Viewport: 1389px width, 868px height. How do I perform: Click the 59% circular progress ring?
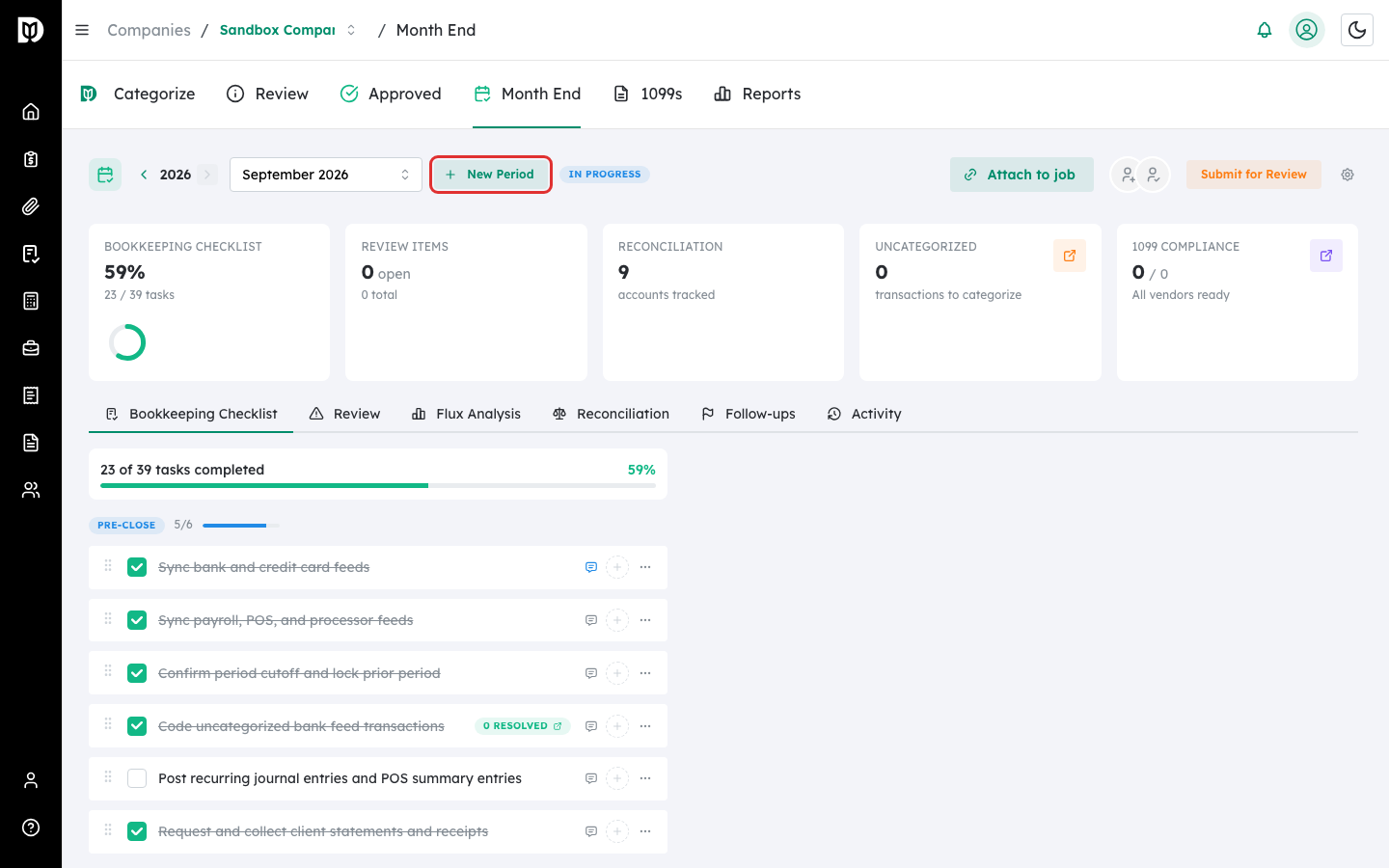click(127, 342)
